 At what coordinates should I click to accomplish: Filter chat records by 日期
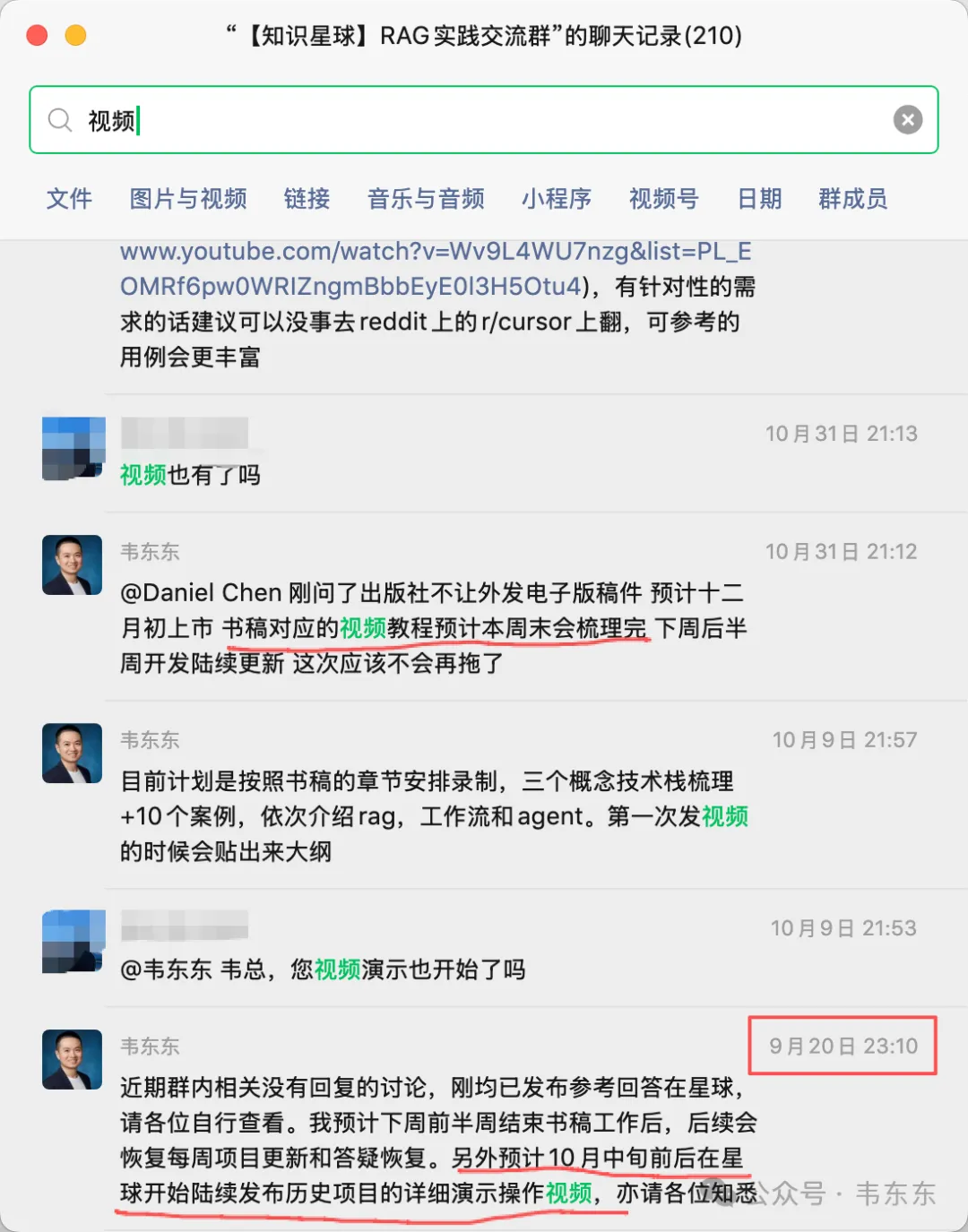(760, 198)
